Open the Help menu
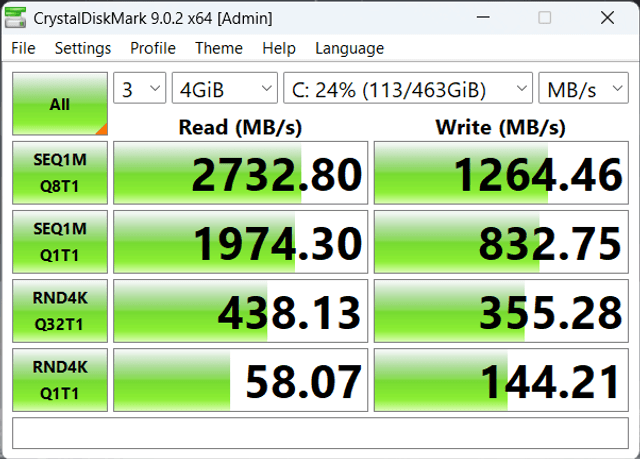 pos(279,48)
